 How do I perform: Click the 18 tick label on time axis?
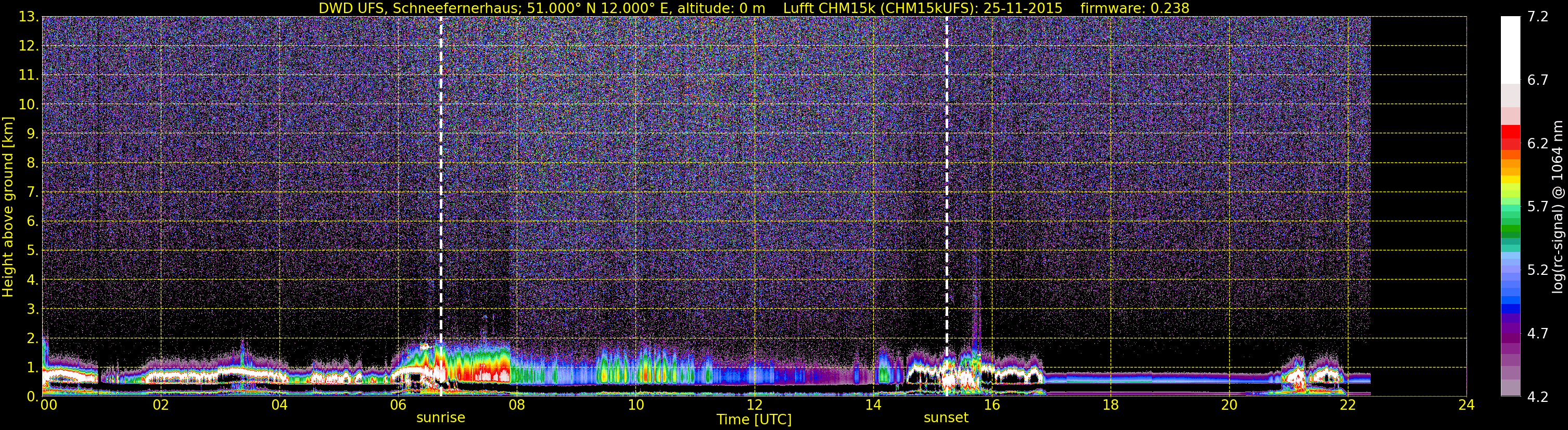[1110, 406]
